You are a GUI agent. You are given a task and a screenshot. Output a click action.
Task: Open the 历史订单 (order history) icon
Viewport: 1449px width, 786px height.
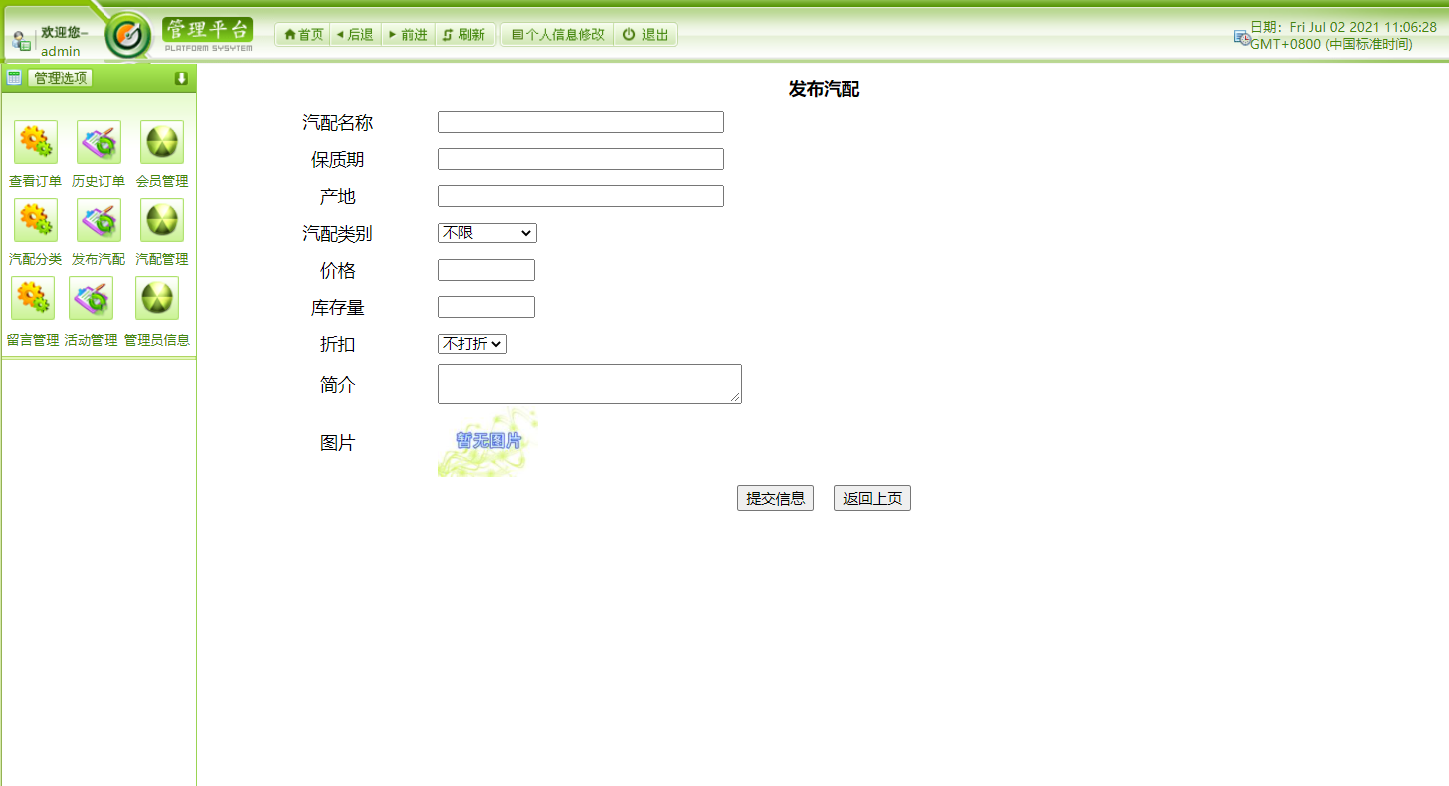click(x=96, y=142)
